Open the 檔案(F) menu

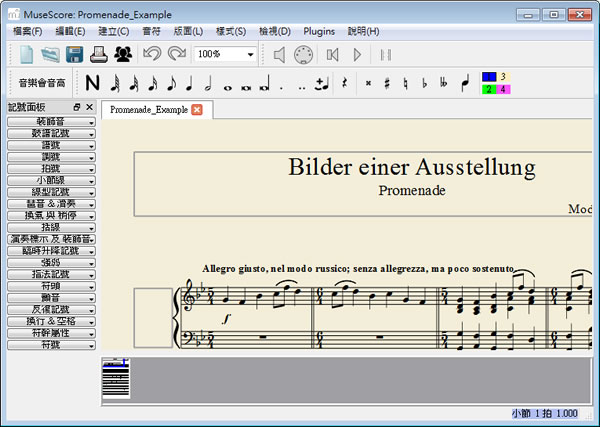(x=28, y=31)
